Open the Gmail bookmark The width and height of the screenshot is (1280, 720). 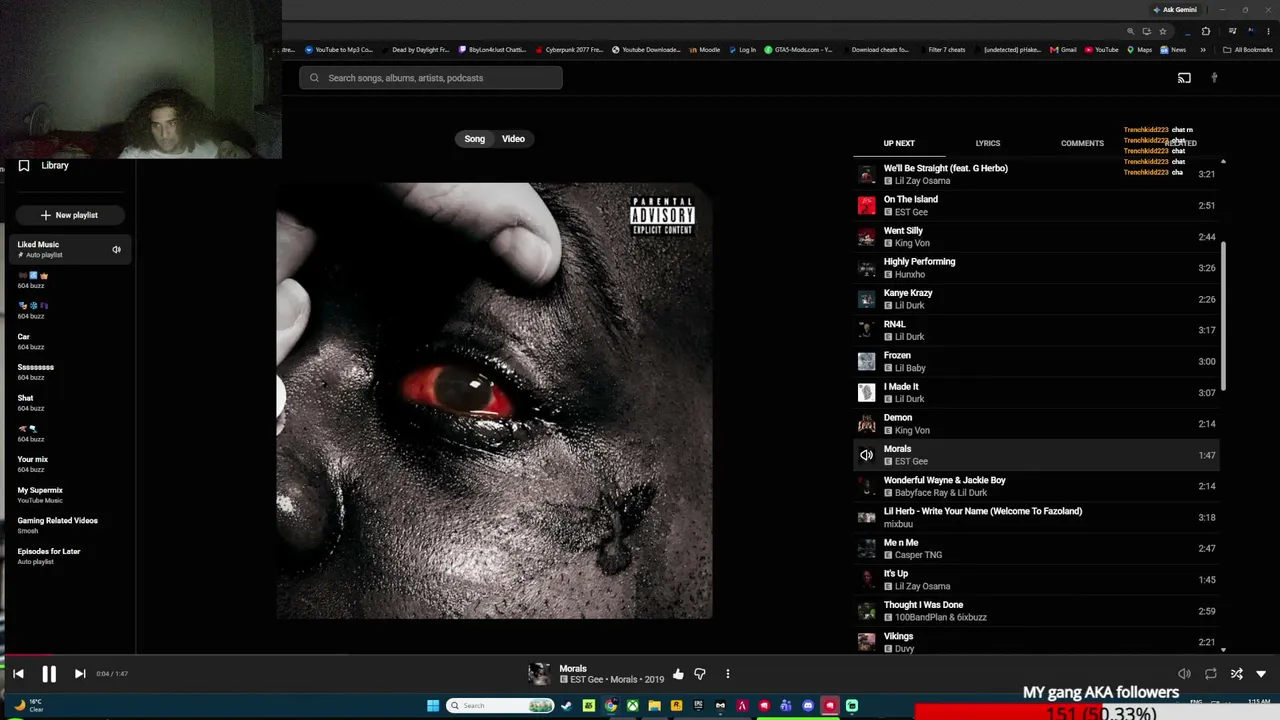(1063, 50)
